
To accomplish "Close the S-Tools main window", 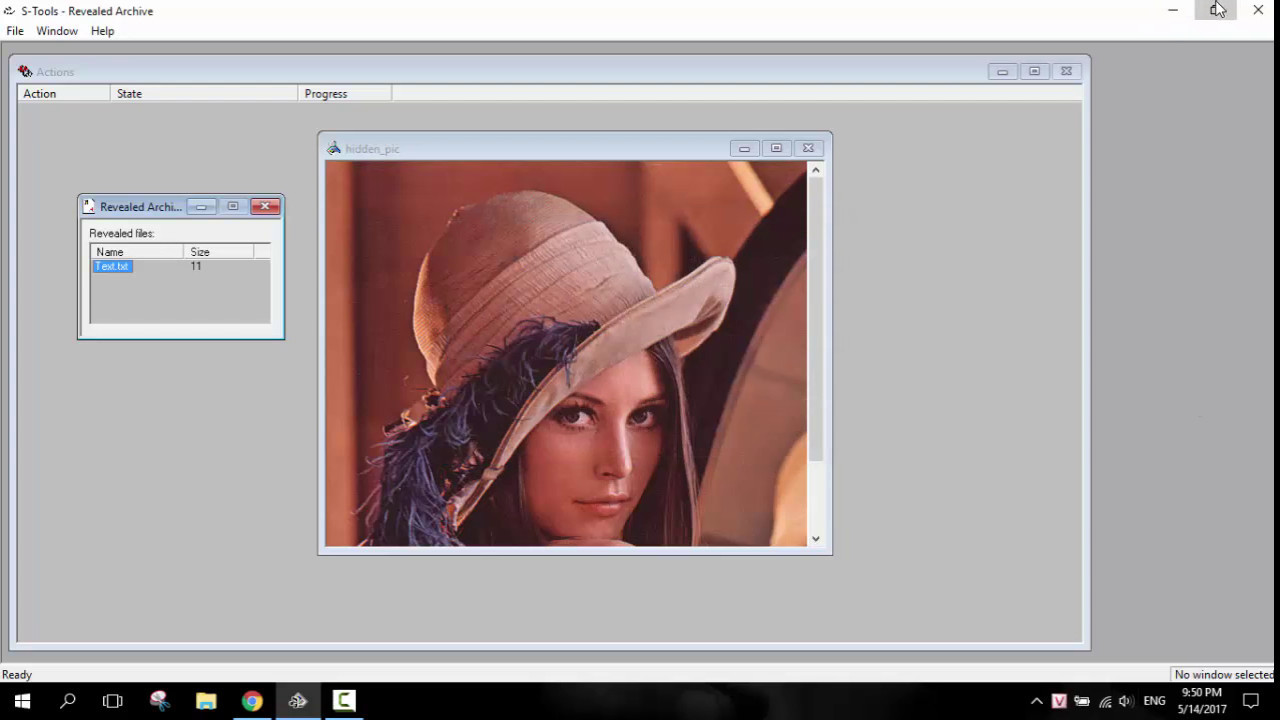I will pyautogui.click(x=1258, y=10).
